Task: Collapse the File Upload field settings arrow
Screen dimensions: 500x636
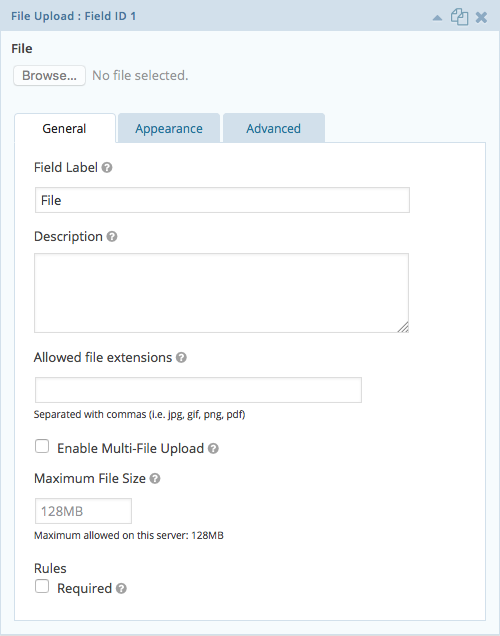Action: point(437,18)
